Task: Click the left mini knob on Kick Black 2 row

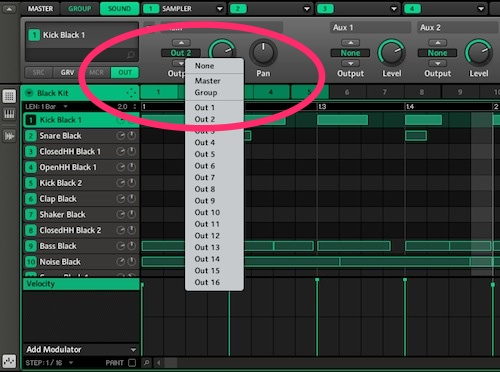Action: click(120, 183)
